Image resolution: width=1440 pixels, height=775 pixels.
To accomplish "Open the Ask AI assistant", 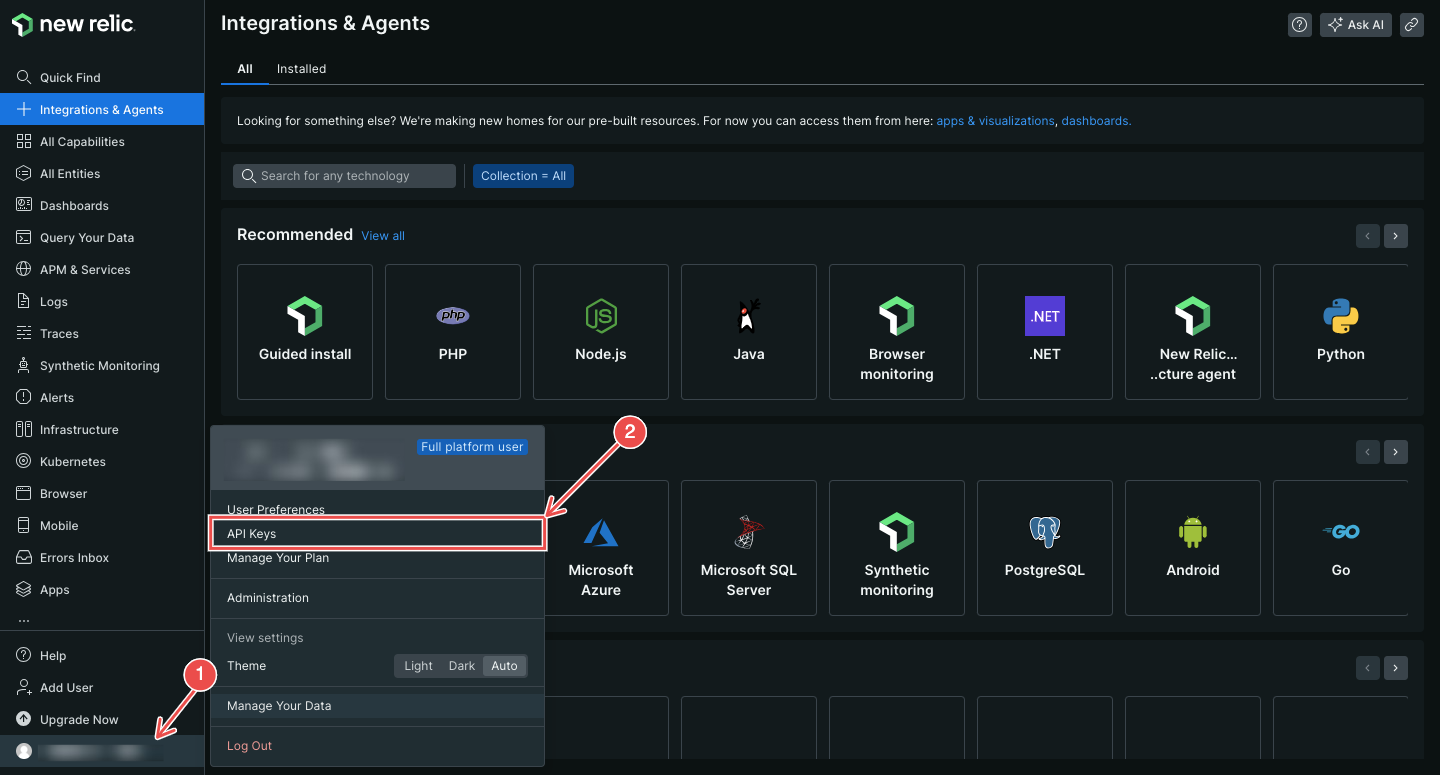I will point(1355,24).
